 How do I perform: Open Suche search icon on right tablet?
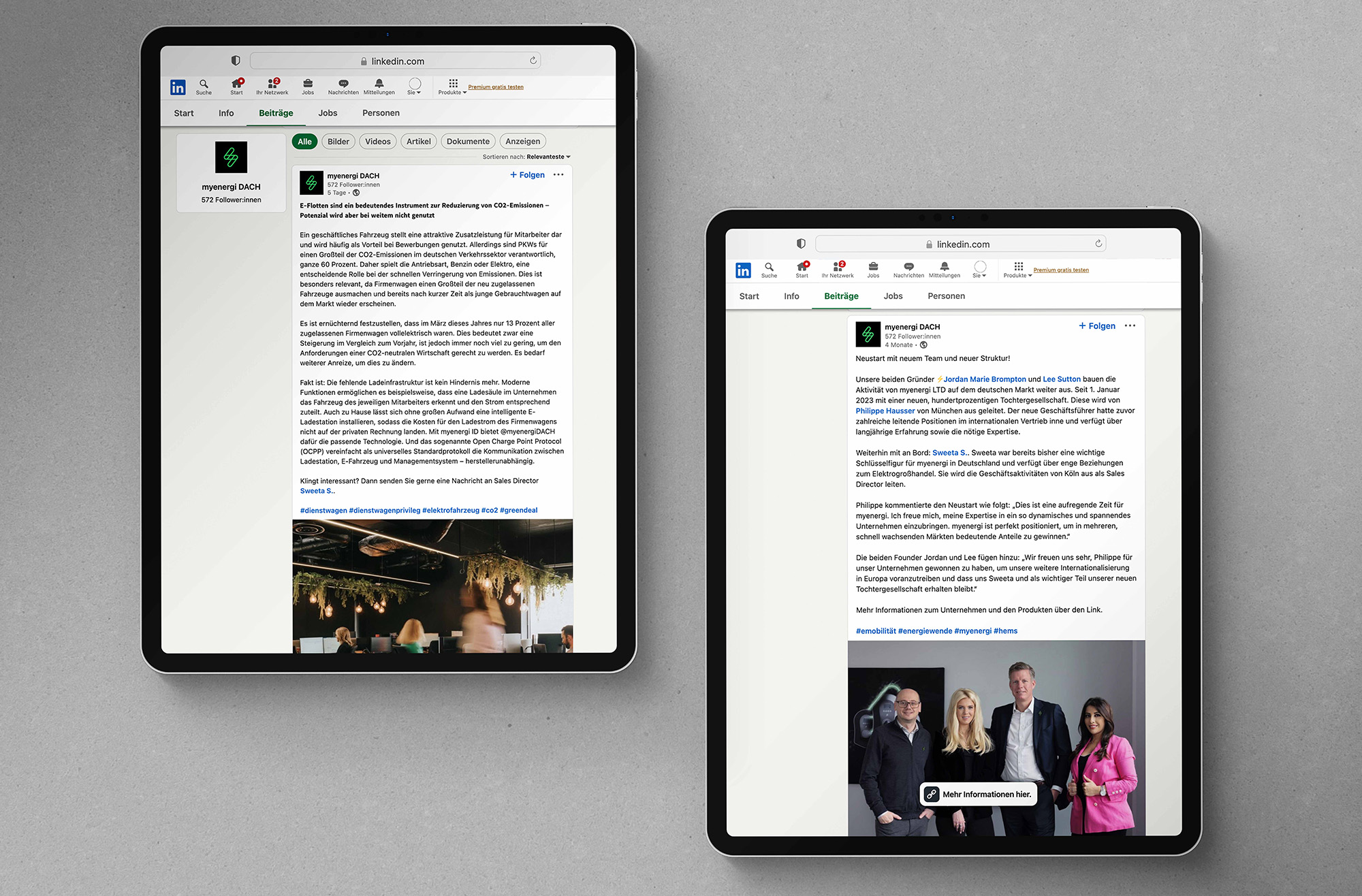click(769, 270)
